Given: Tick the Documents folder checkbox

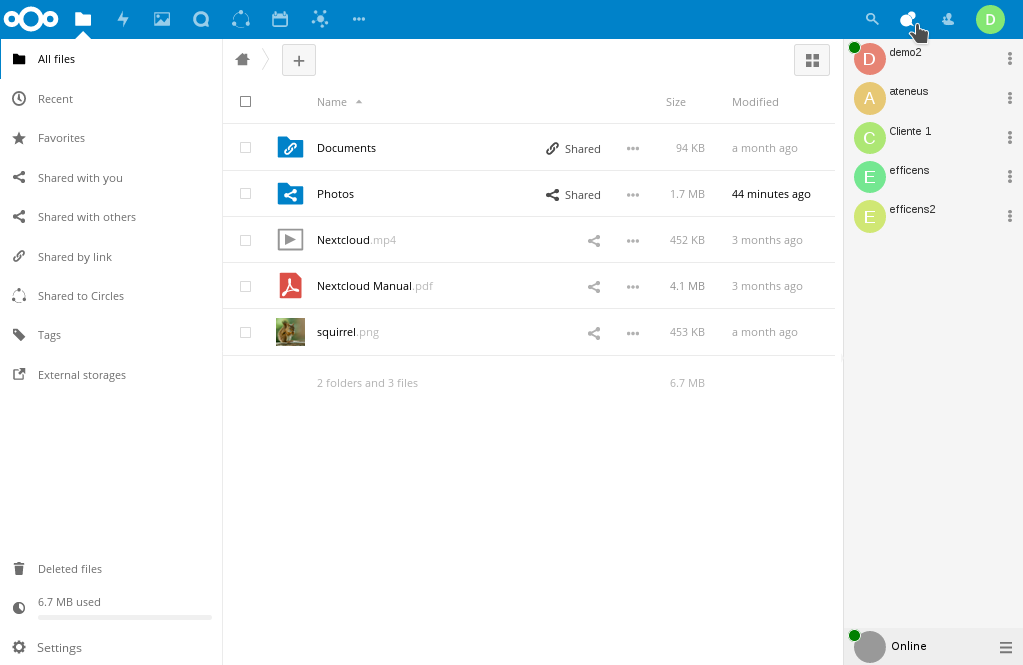Looking at the screenshot, I should coord(245,147).
